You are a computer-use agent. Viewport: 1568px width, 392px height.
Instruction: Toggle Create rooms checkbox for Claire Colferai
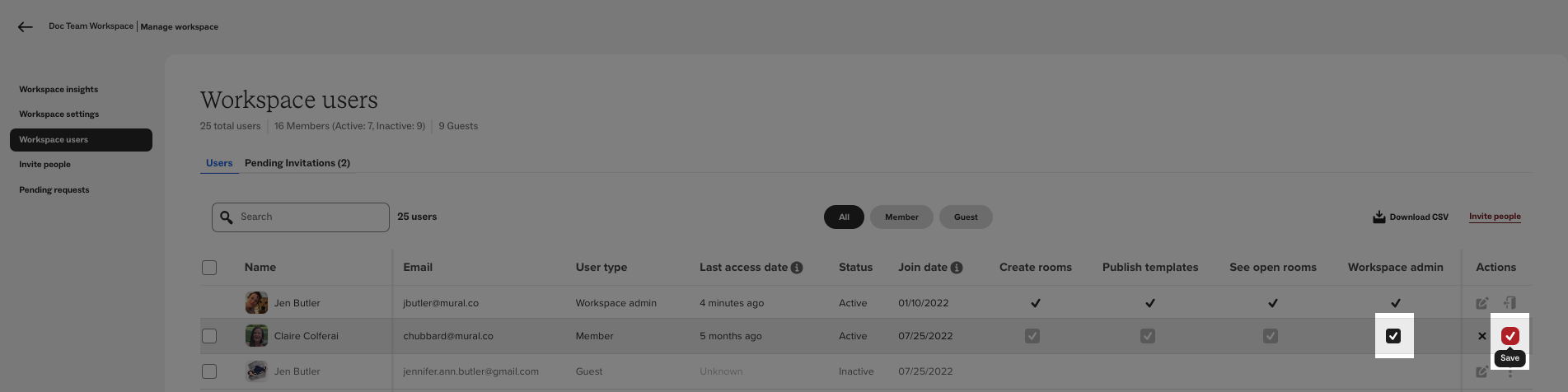1032,336
